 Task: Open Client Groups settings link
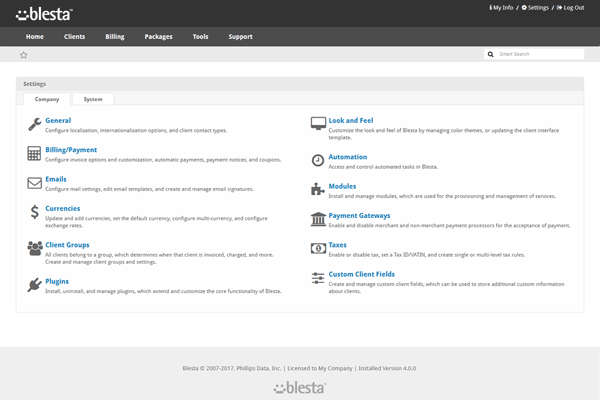click(67, 245)
